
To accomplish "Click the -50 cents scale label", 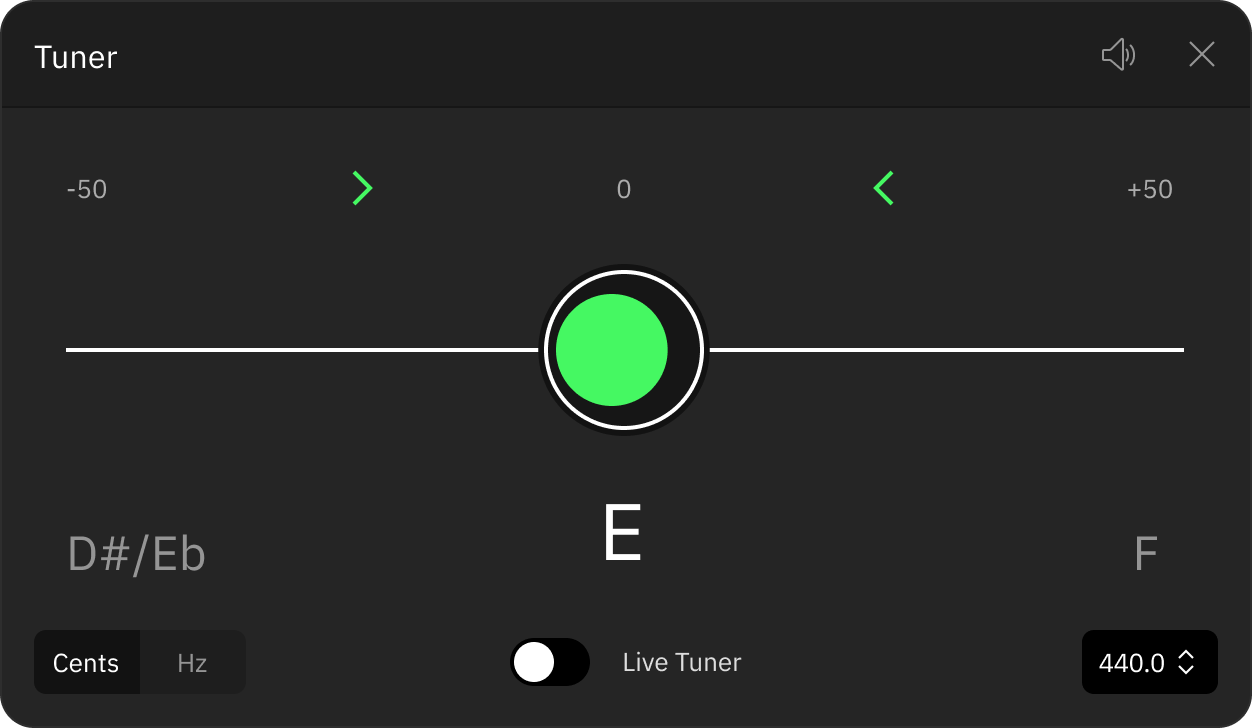I will 87,189.
